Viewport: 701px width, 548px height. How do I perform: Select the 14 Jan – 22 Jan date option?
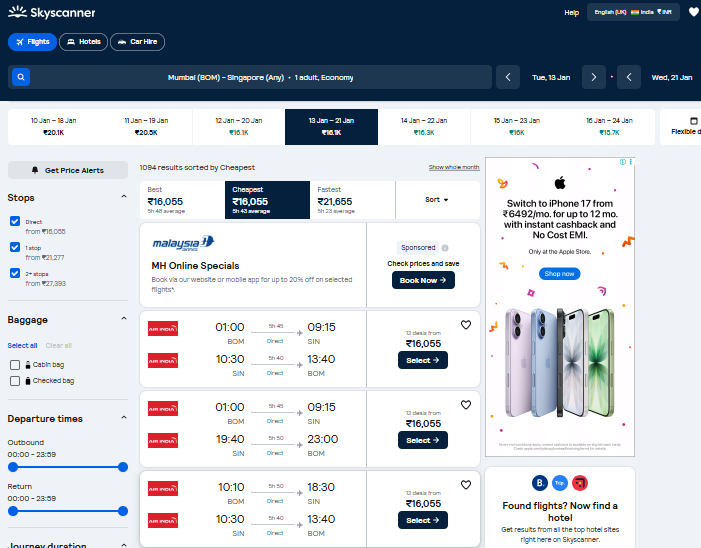point(424,126)
